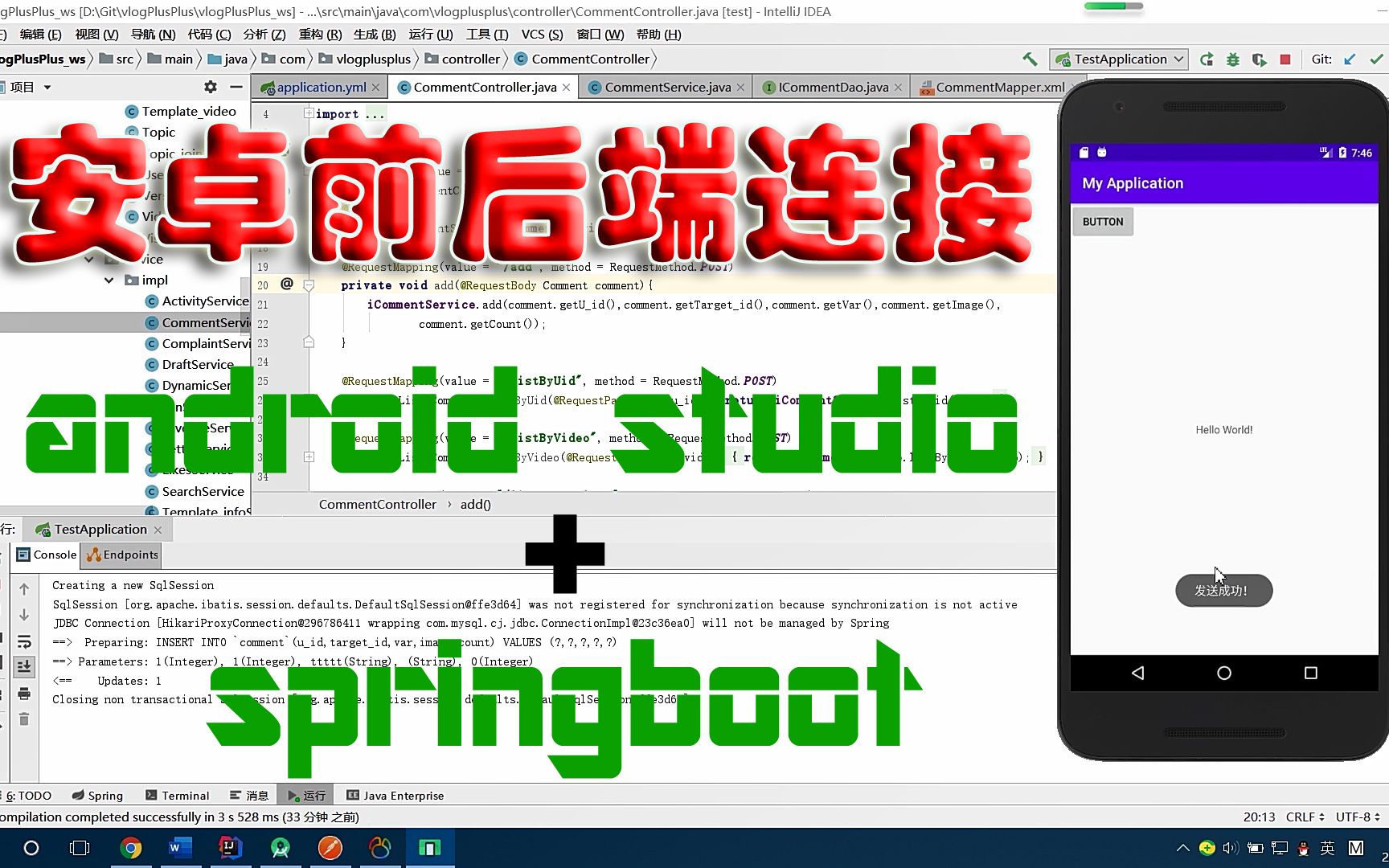Switch to the CommentService.java tab

point(667,88)
